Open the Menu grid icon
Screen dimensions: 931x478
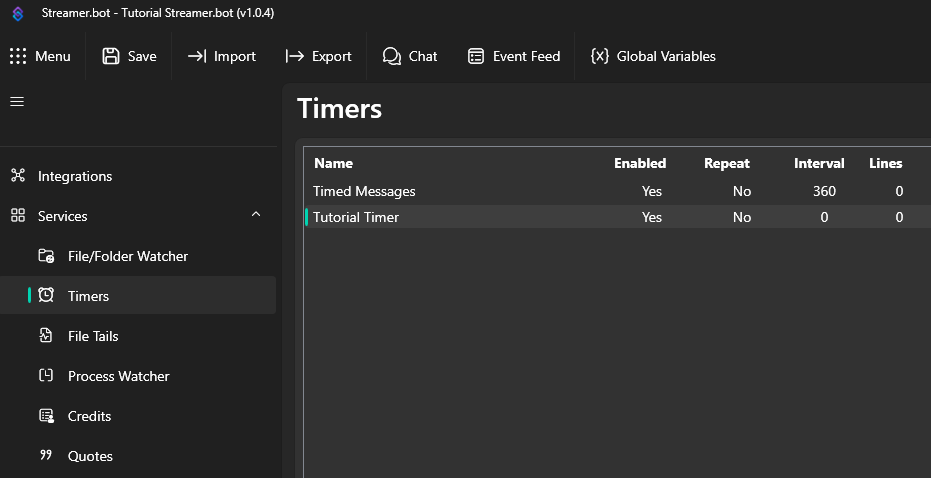(x=18, y=56)
